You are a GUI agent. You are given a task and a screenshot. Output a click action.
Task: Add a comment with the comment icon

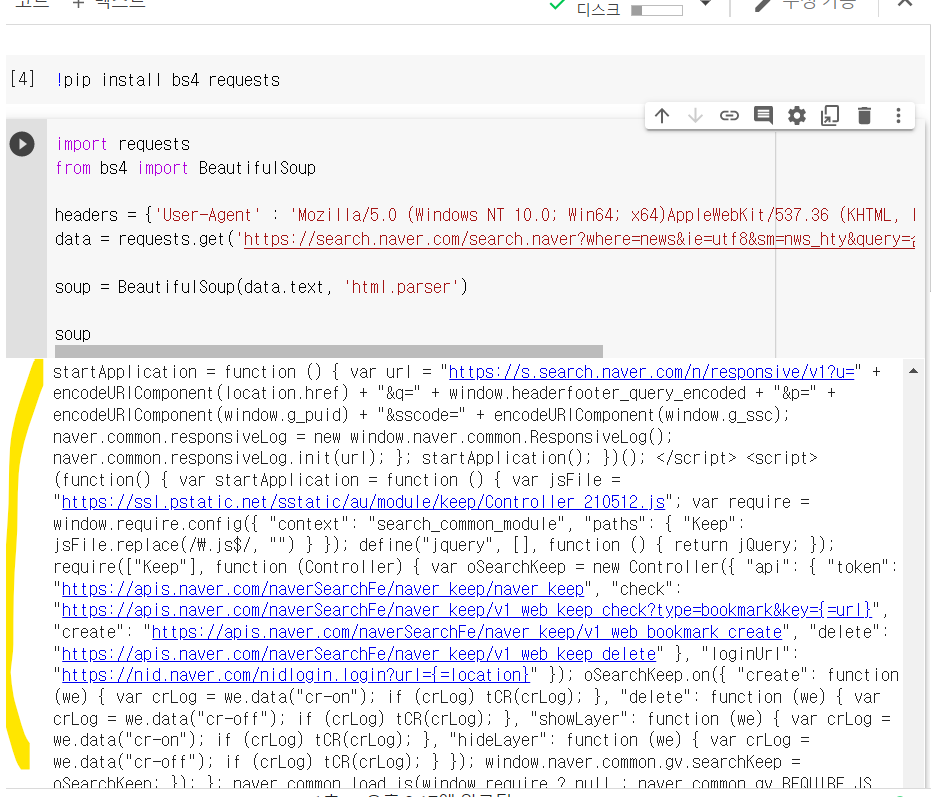(763, 115)
